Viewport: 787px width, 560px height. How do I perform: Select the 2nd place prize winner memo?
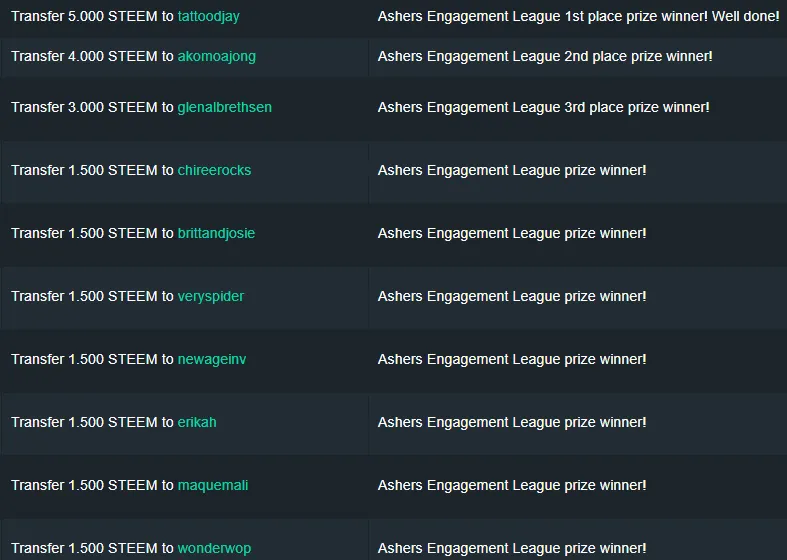545,56
